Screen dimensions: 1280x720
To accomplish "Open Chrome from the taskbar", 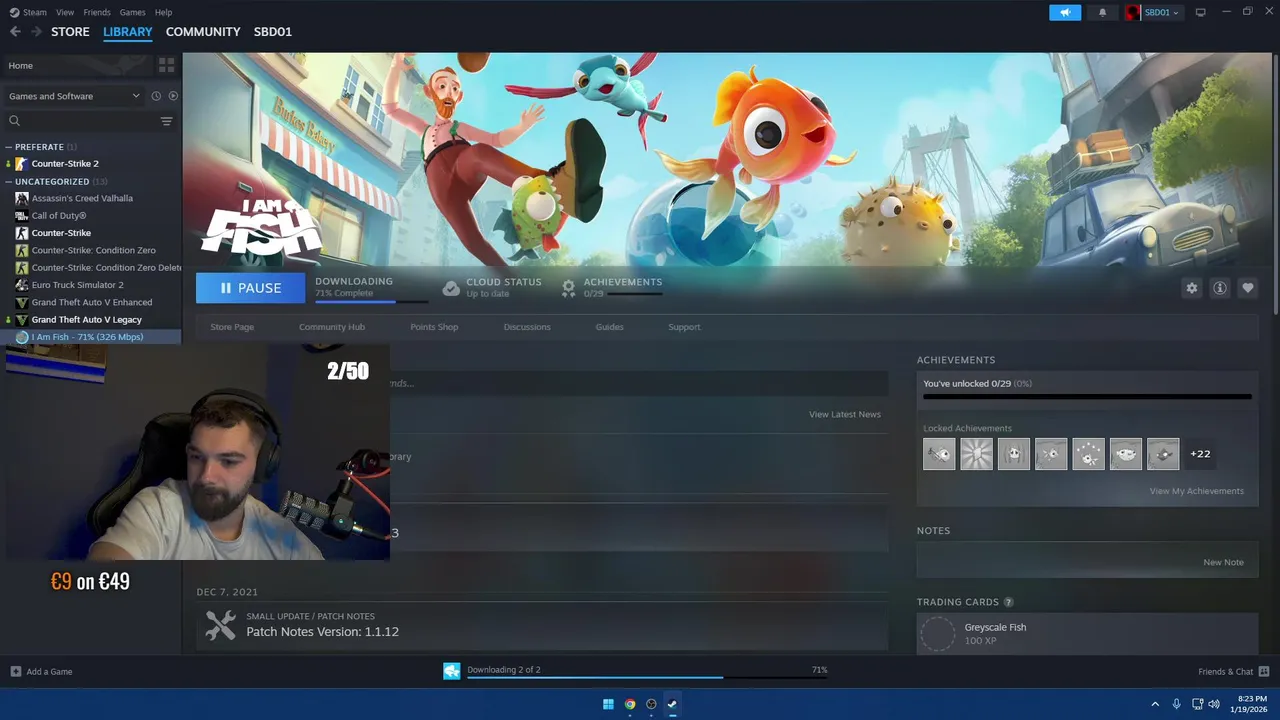I will coord(630,704).
